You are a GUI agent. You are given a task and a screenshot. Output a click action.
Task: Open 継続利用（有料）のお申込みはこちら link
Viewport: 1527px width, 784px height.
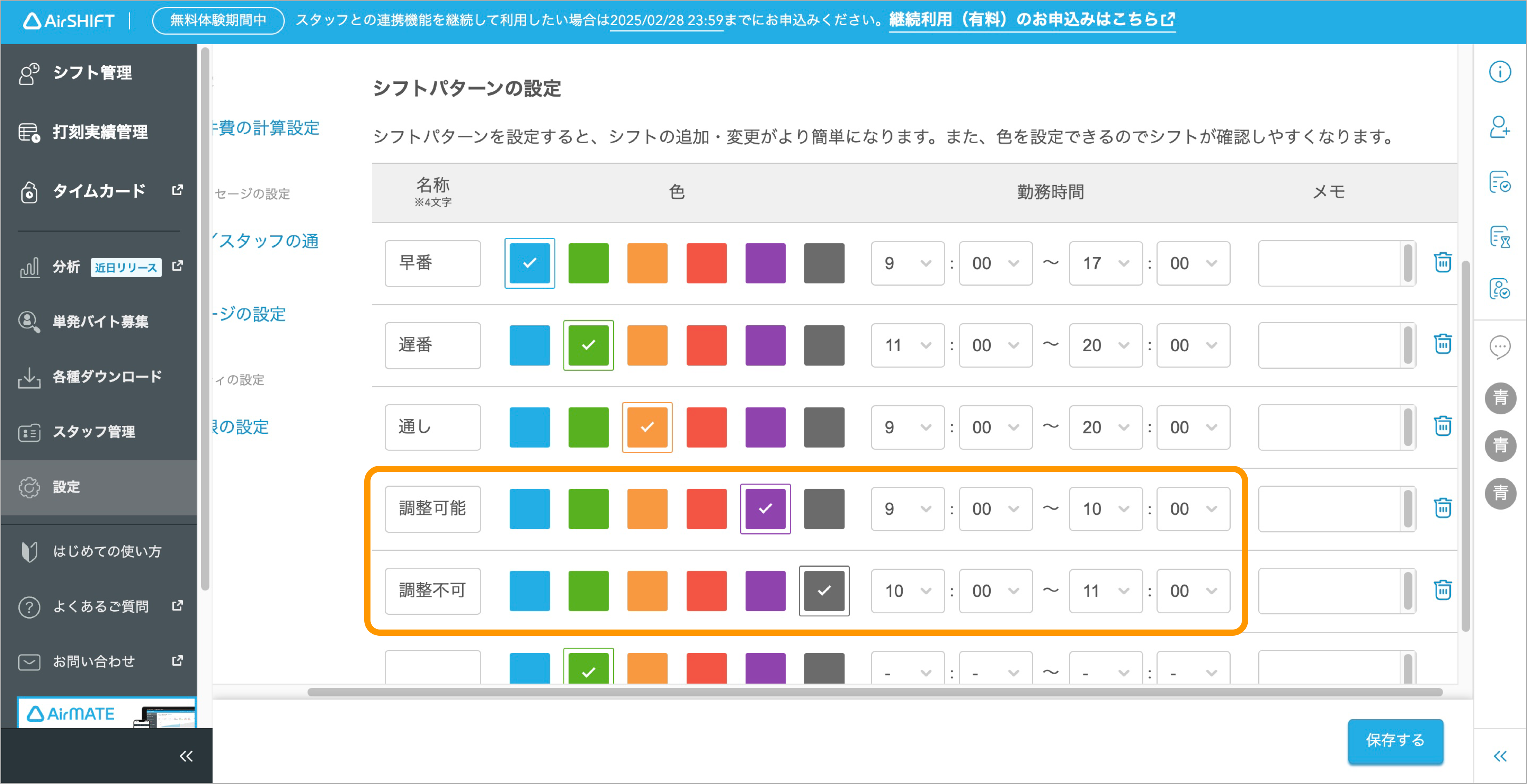pos(1031,20)
